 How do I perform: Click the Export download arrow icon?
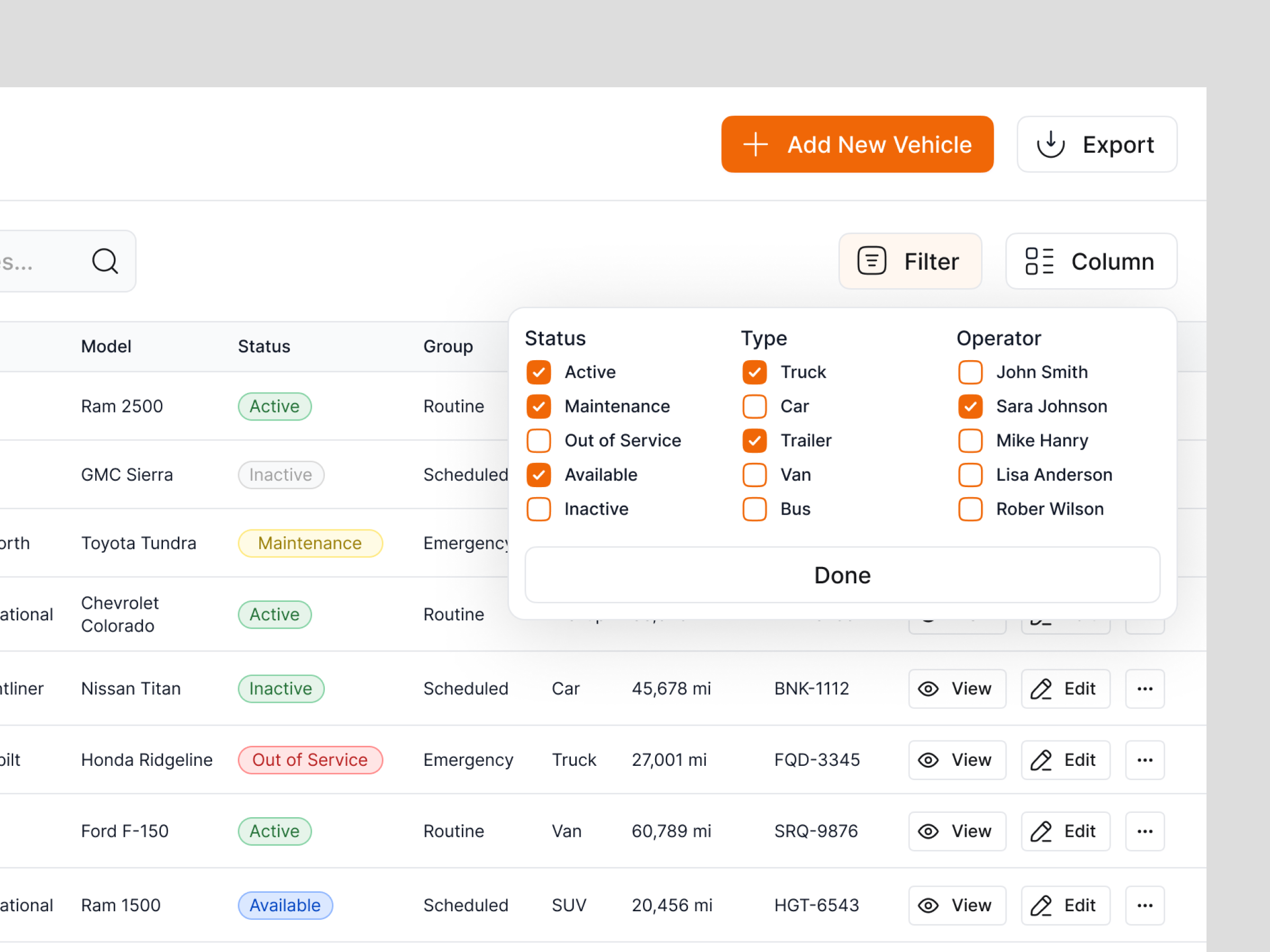pyautogui.click(x=1051, y=144)
